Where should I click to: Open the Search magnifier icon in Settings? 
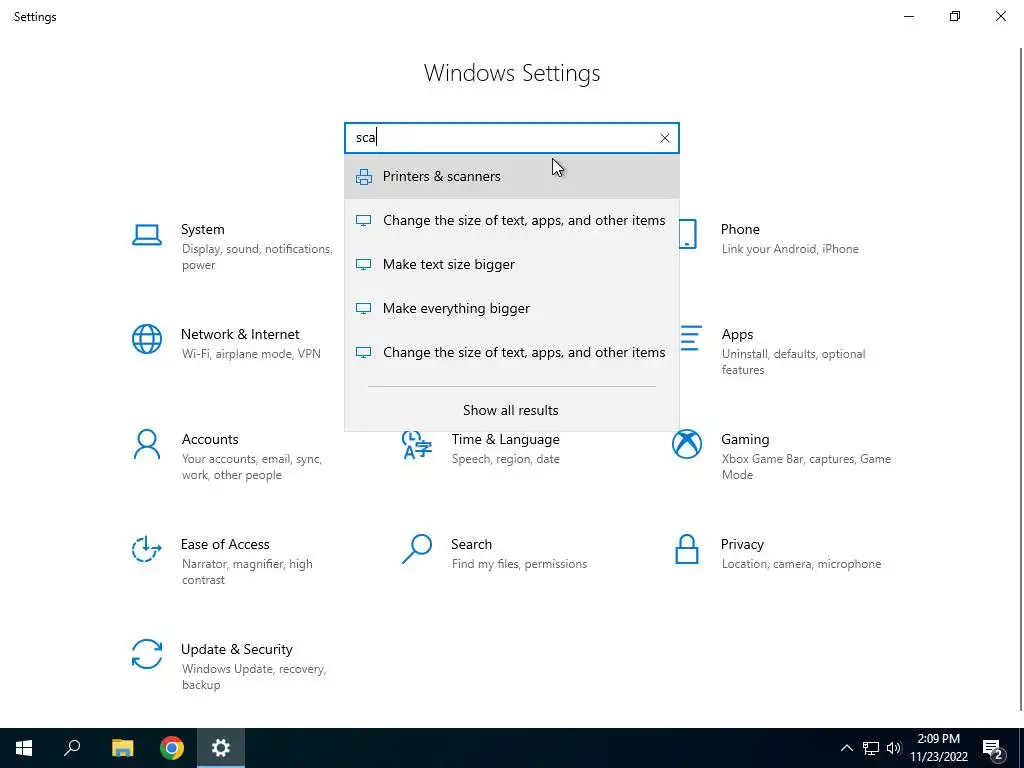click(x=417, y=549)
